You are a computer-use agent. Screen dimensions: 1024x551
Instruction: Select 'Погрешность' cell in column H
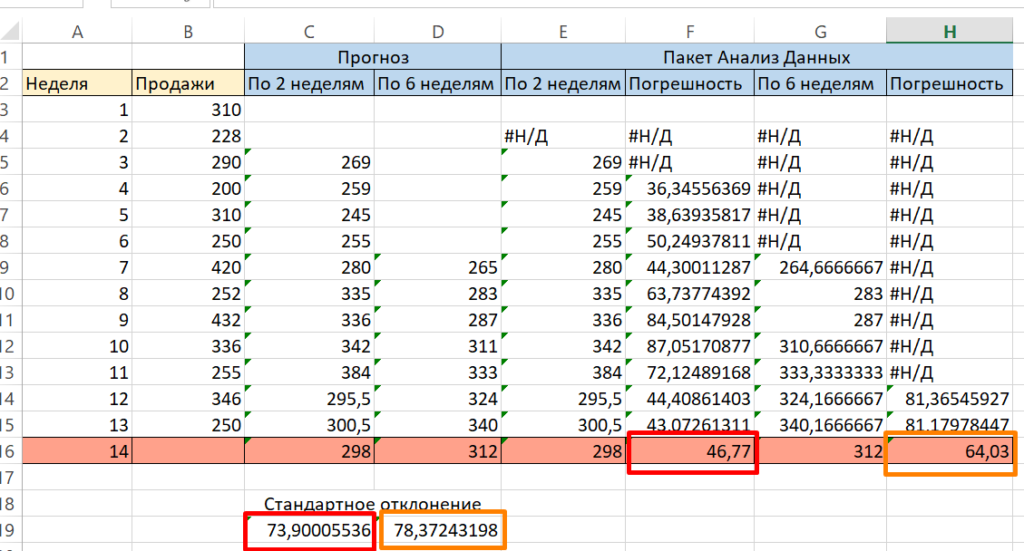click(950, 83)
